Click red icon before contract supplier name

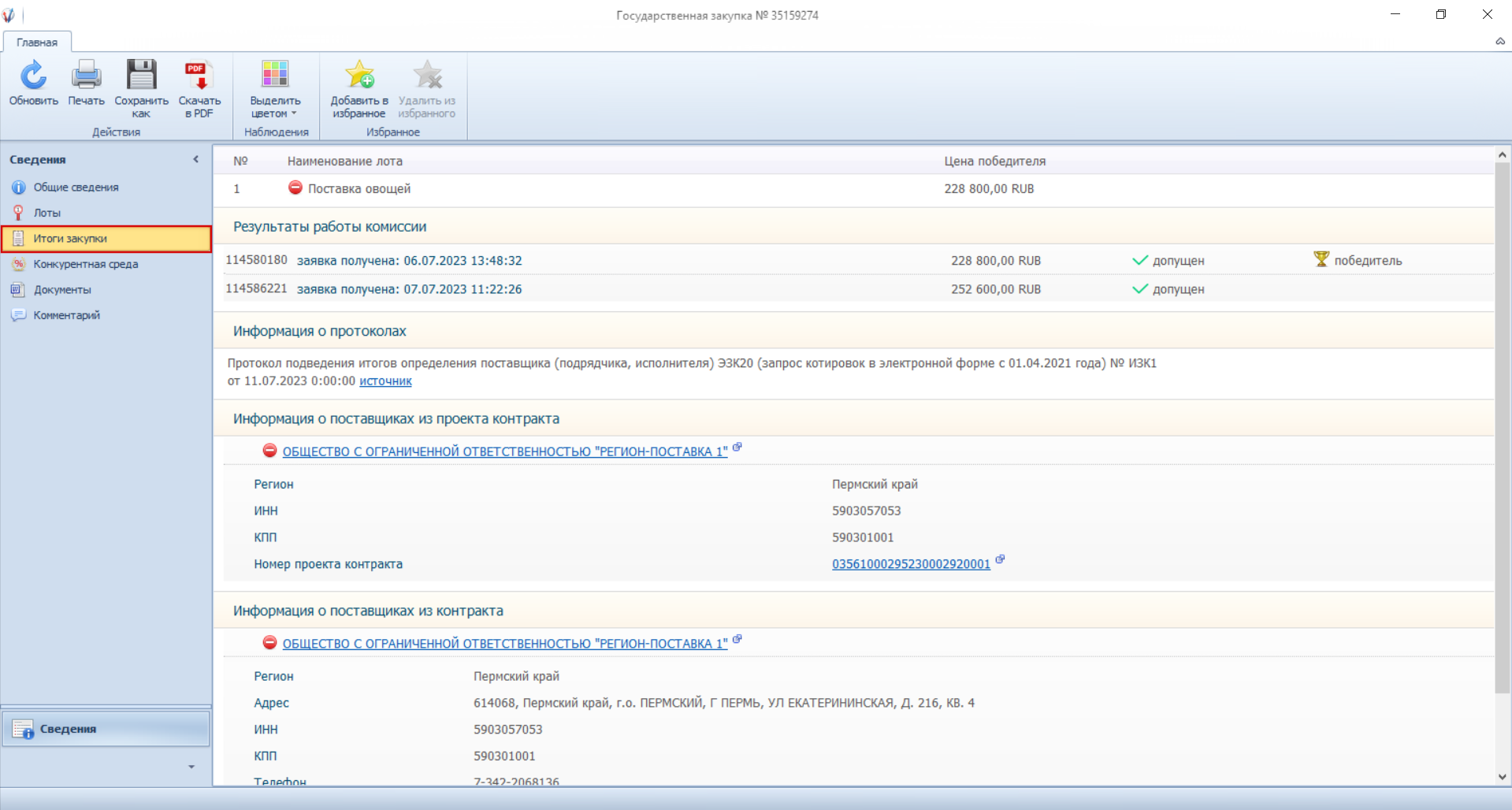click(x=269, y=643)
